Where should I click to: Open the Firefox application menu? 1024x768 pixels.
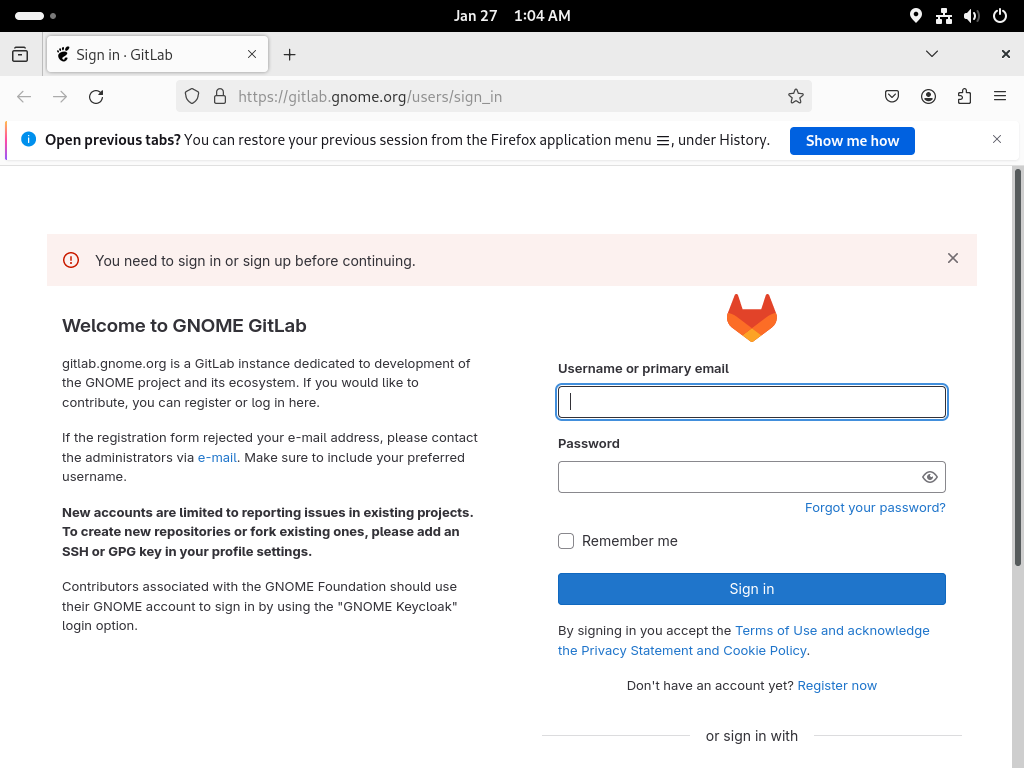tap(1000, 97)
